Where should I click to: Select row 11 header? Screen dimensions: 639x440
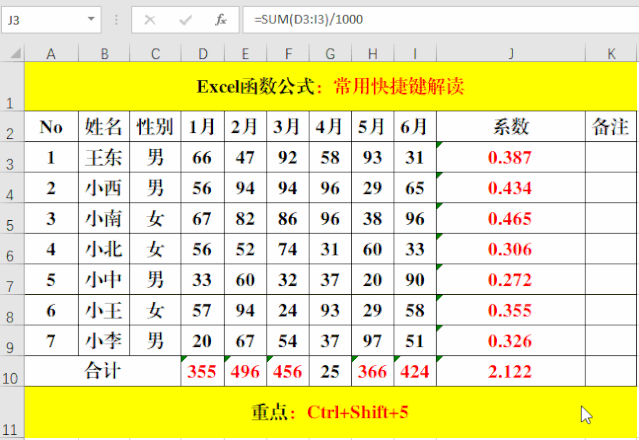[12, 412]
